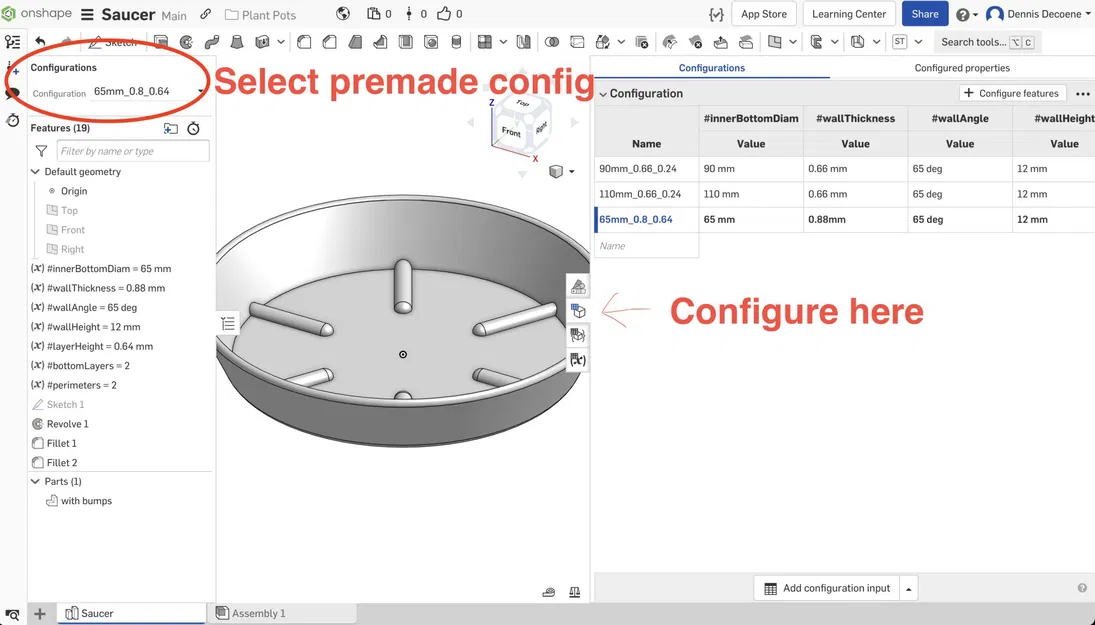Toggle the configuration variables panel icon
The image size is (1095, 625).
click(x=578, y=358)
